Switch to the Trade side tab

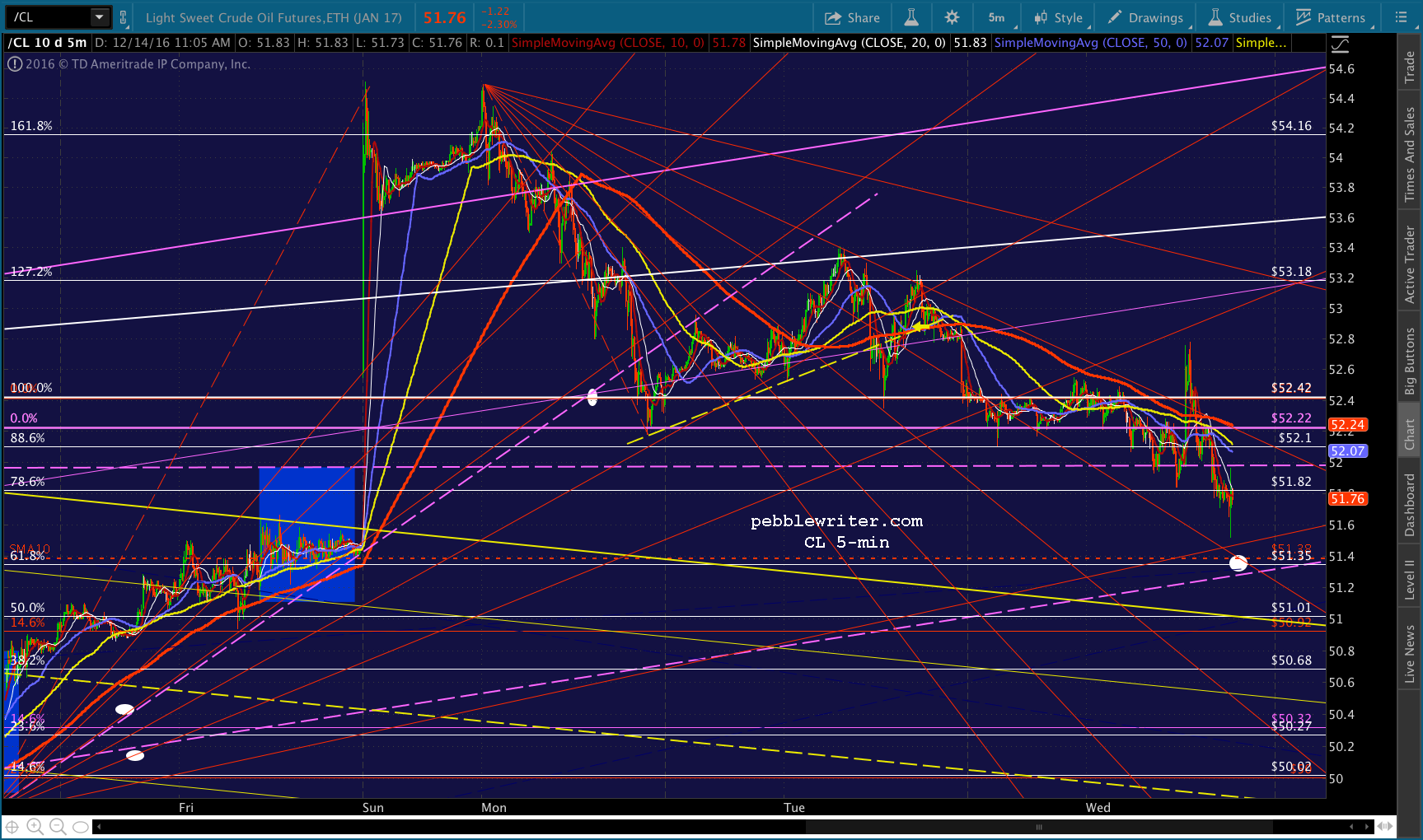pos(1410,67)
